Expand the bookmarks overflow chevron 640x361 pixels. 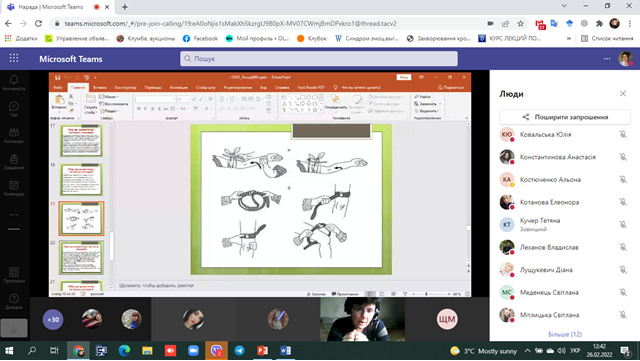tap(569, 38)
